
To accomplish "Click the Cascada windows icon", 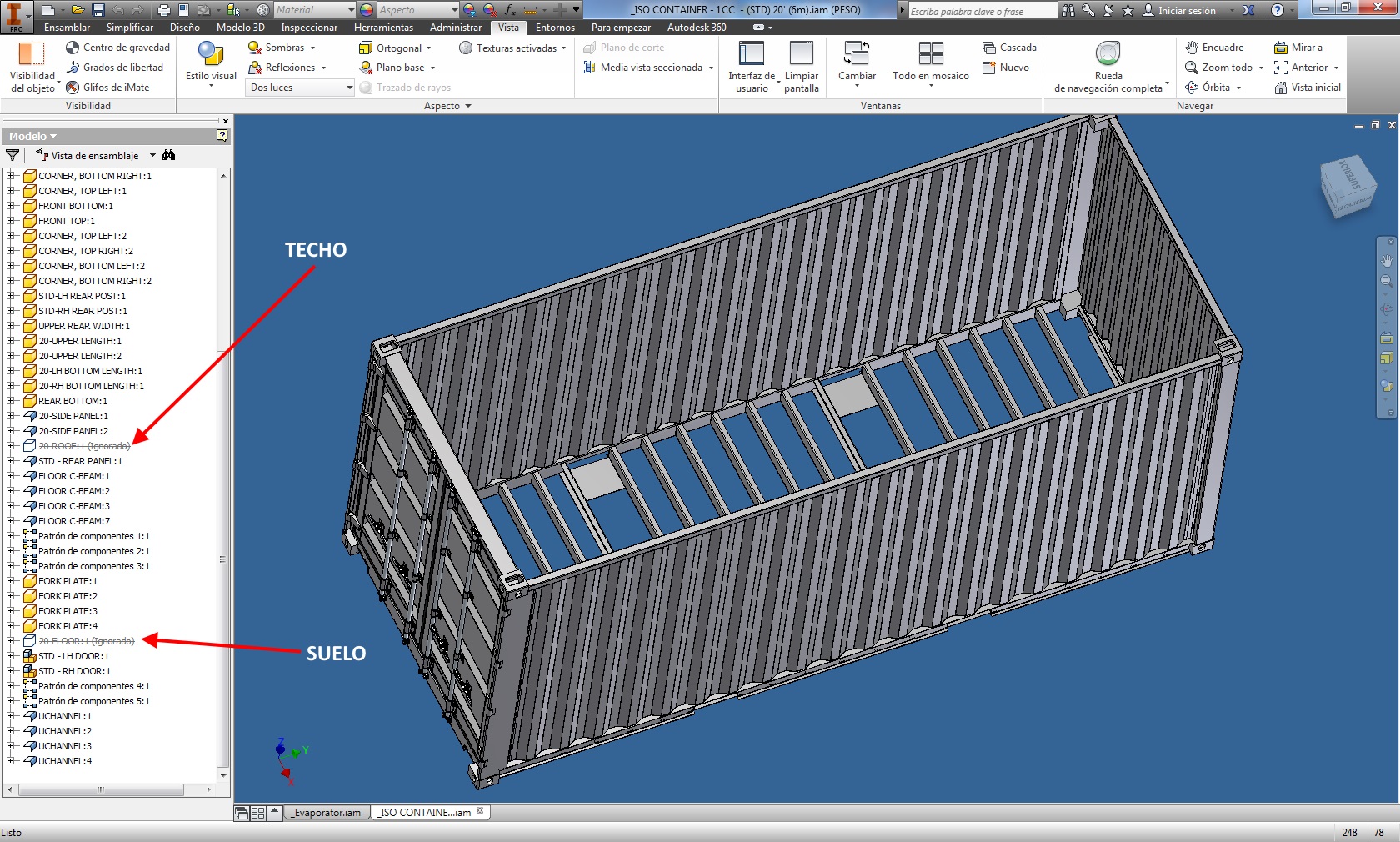I will coord(989,48).
